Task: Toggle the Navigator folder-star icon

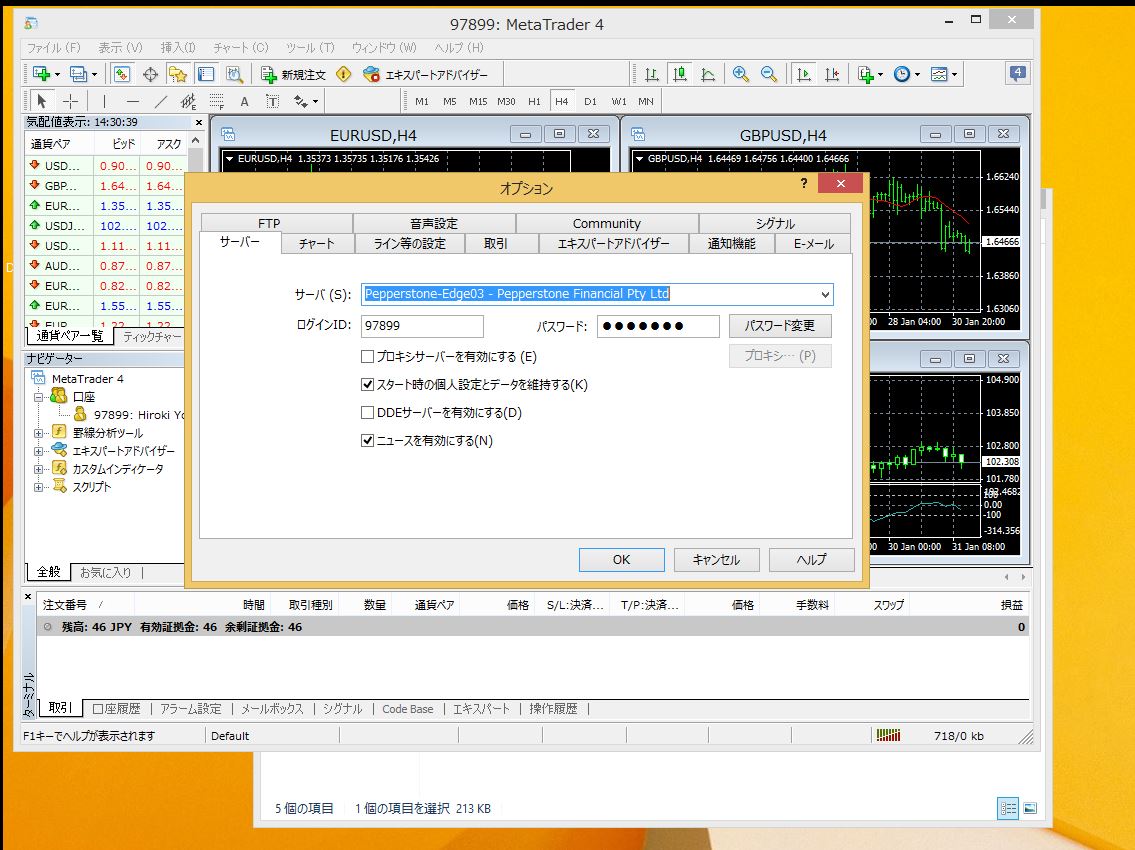Action: tap(177, 74)
